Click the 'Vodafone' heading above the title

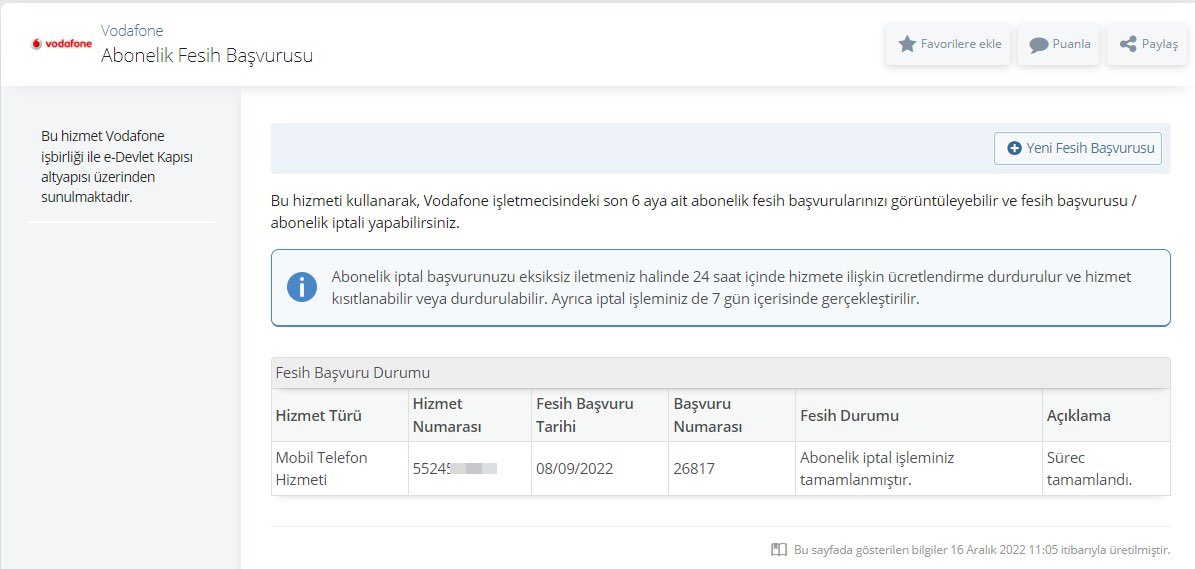point(132,31)
